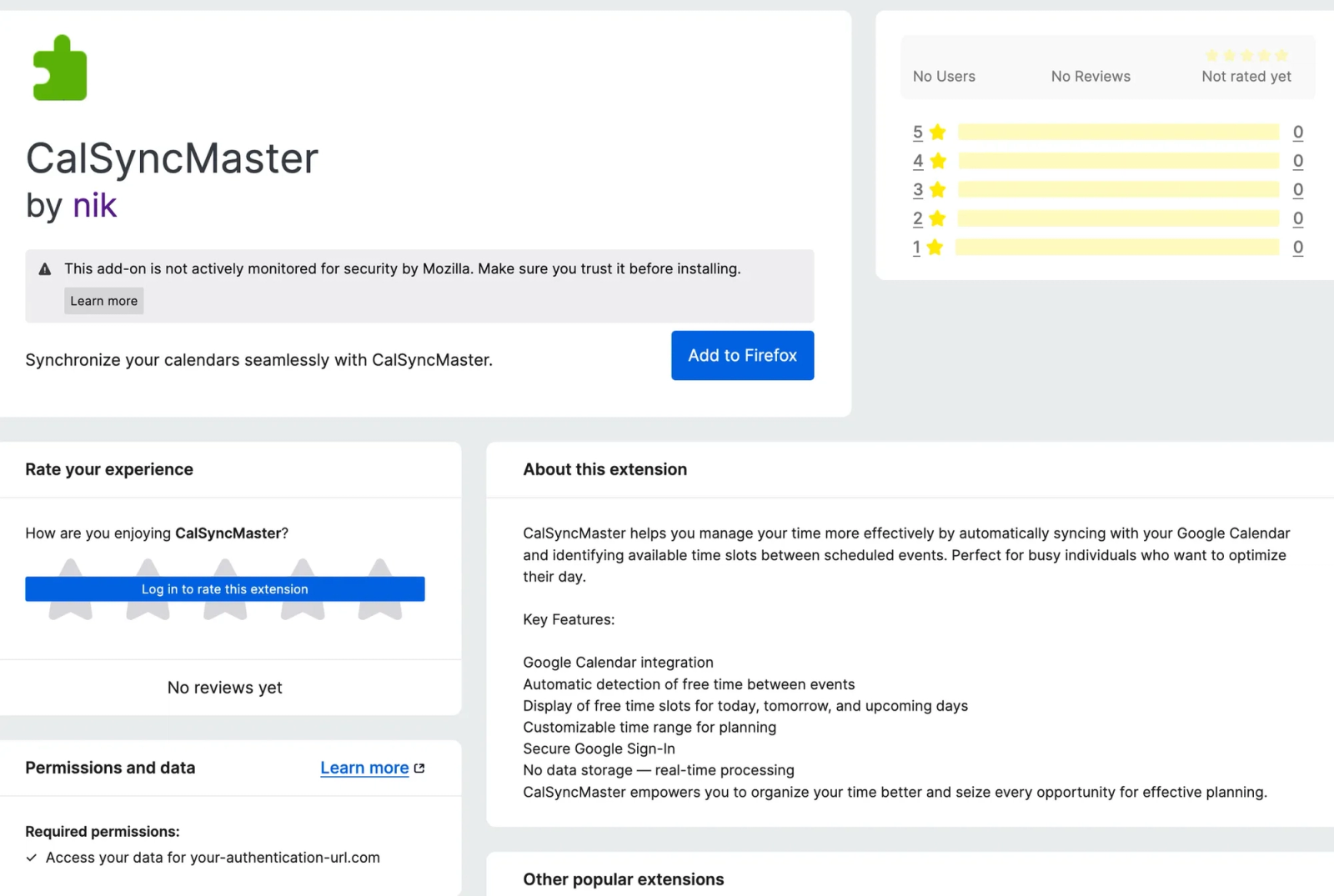Click 'Automatic detection of free time' line
This screenshot has height=896, width=1334.
click(689, 684)
